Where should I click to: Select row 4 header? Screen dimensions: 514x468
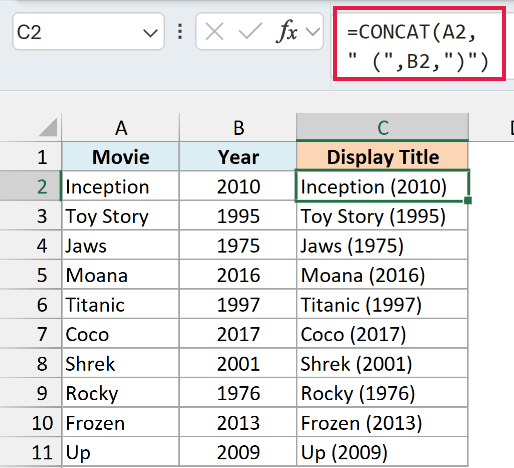point(31,245)
